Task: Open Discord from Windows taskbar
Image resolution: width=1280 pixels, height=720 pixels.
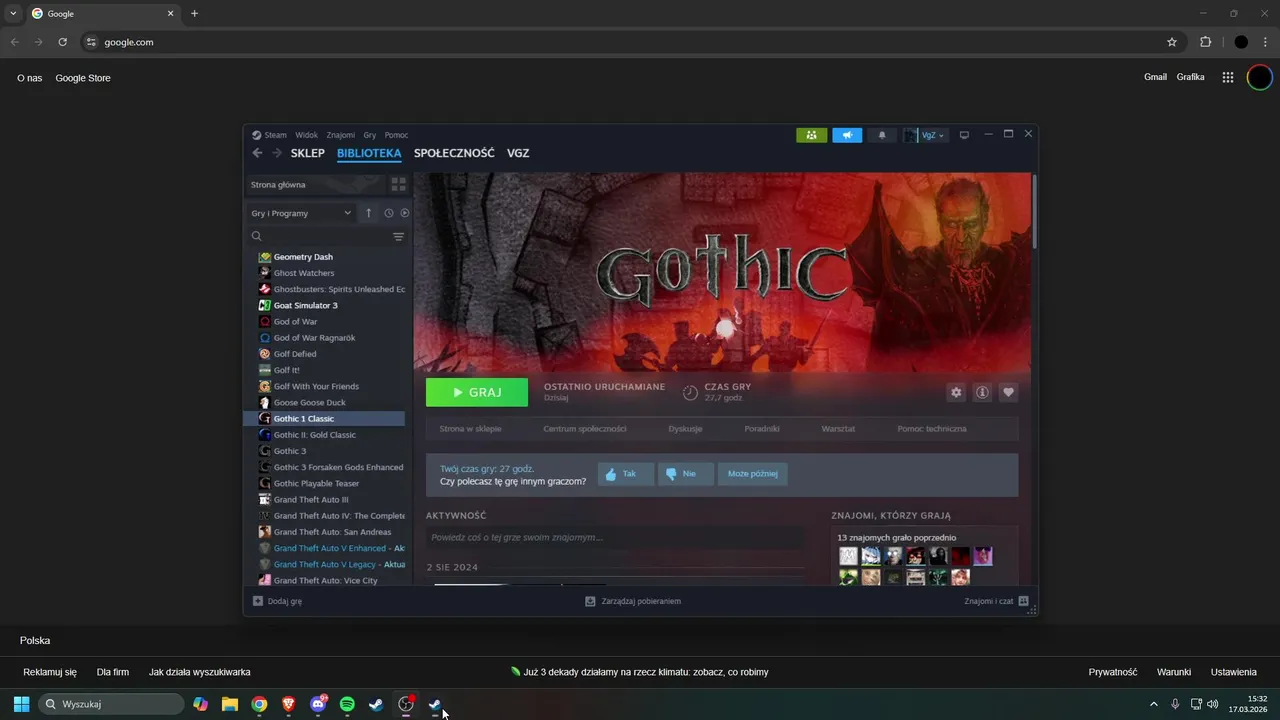Action: click(x=318, y=704)
